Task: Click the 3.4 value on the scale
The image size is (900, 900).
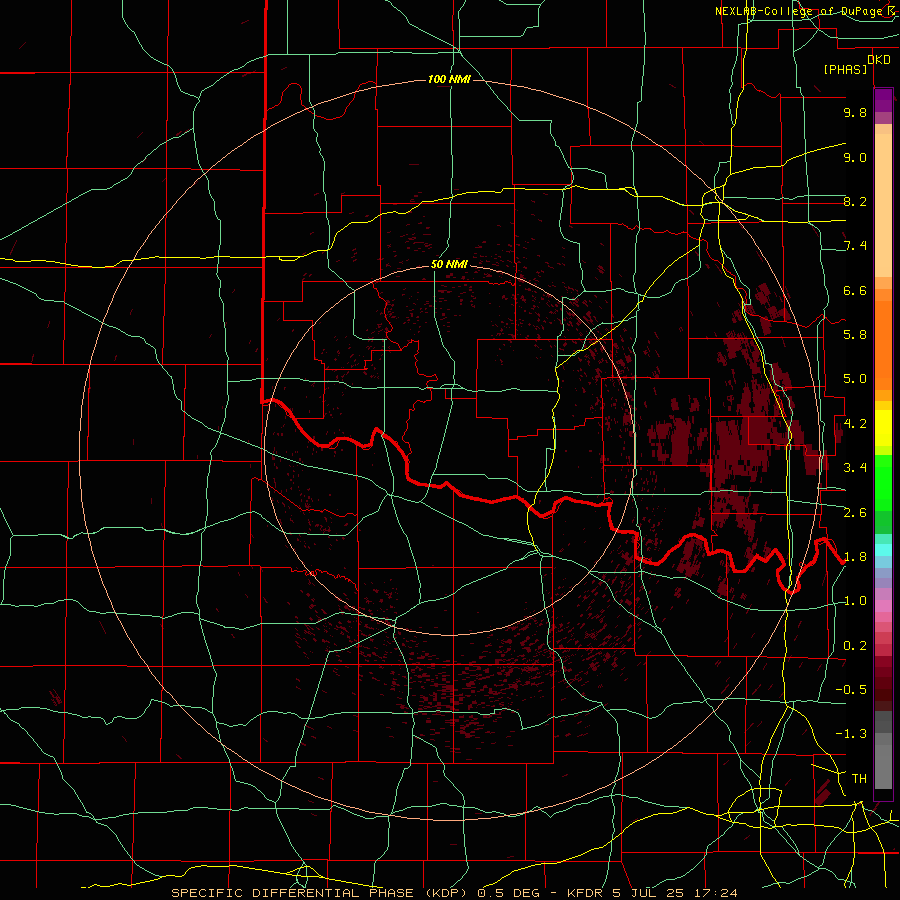Action: point(855,468)
